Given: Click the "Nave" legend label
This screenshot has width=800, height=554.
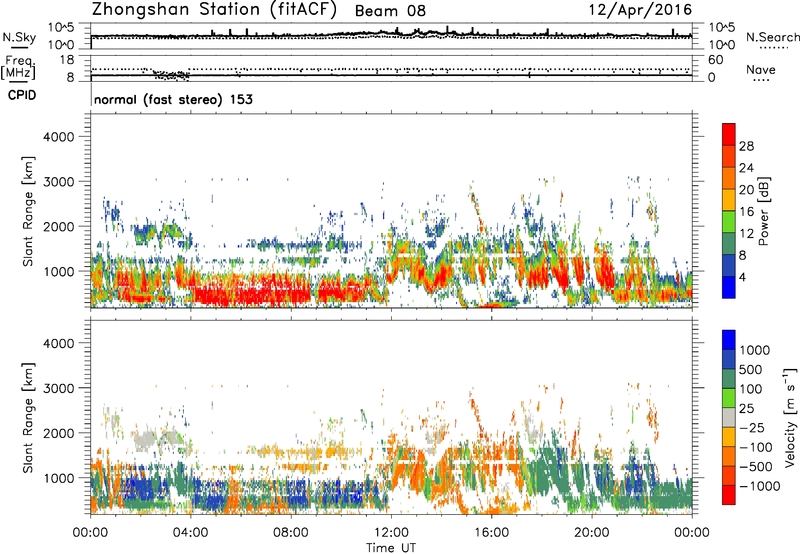Looking at the screenshot, I should (761, 69).
